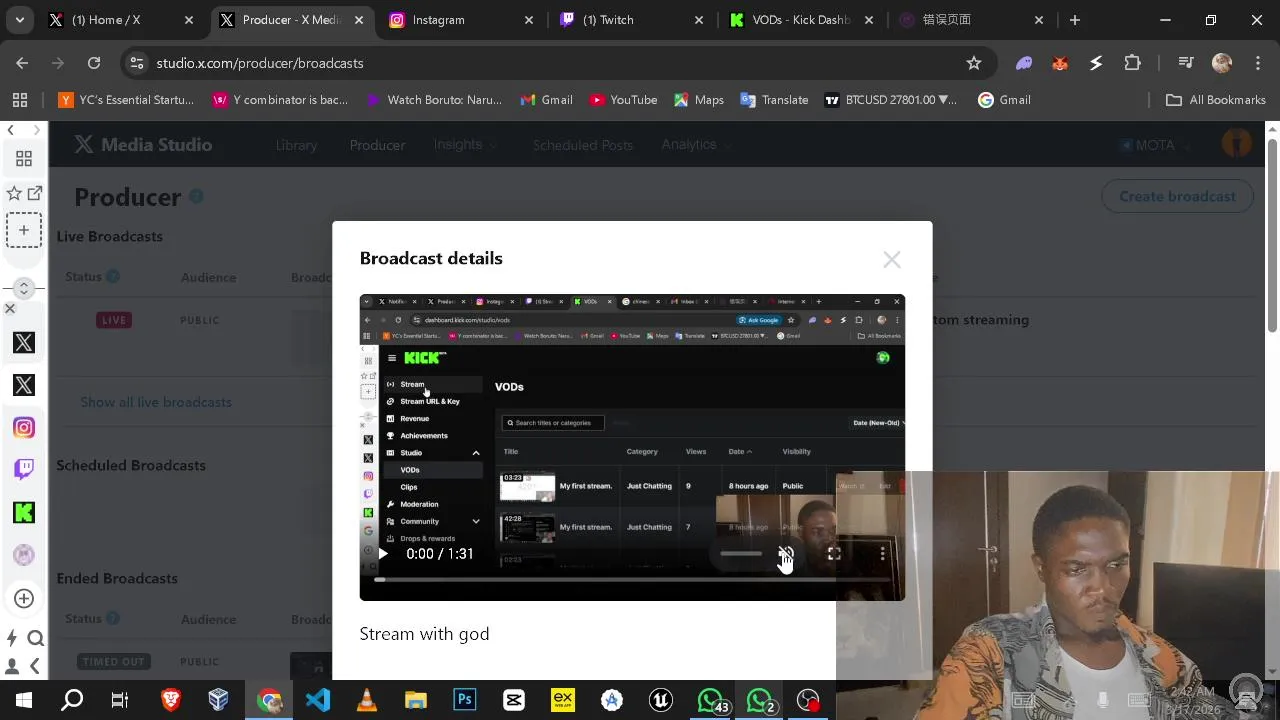Screen dimensions: 1280x720
Task: Open the Translate bookmark
Action: tap(774, 100)
